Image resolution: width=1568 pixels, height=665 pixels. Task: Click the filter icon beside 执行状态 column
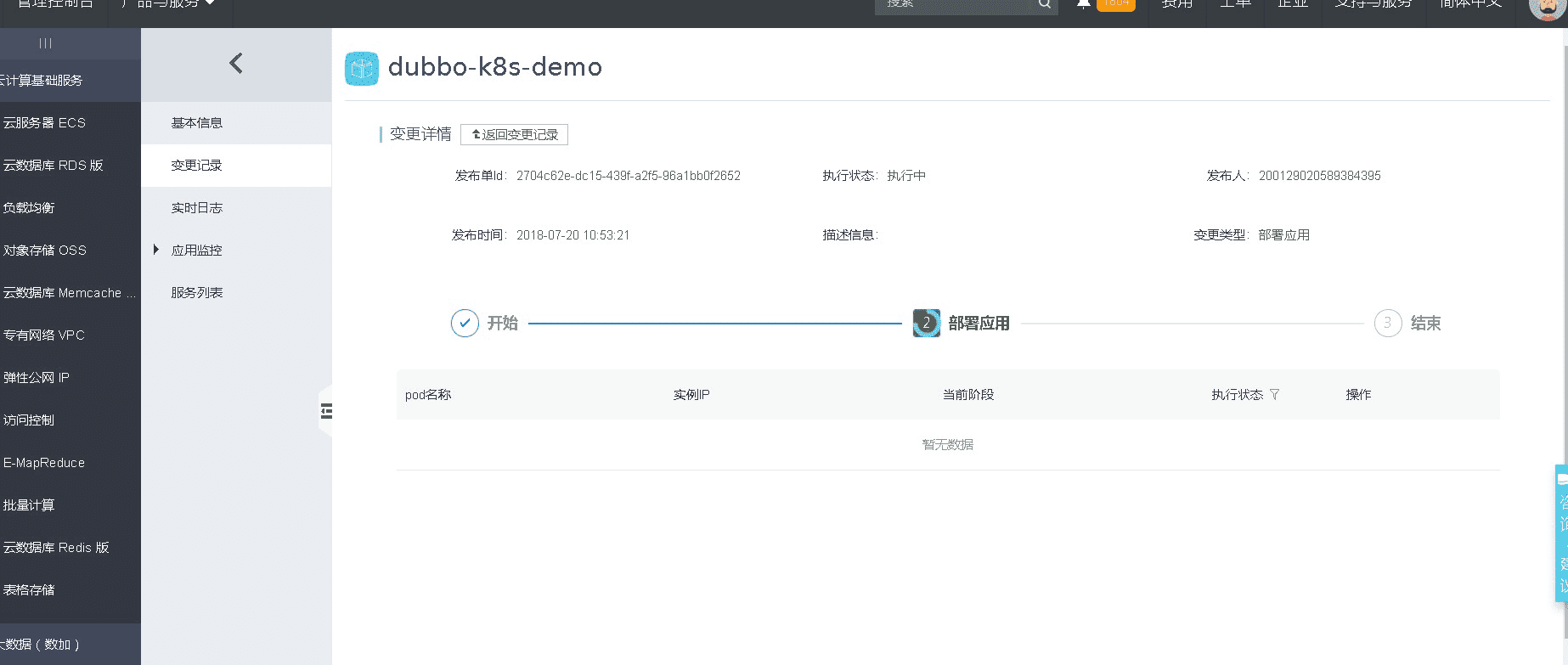tap(1274, 395)
